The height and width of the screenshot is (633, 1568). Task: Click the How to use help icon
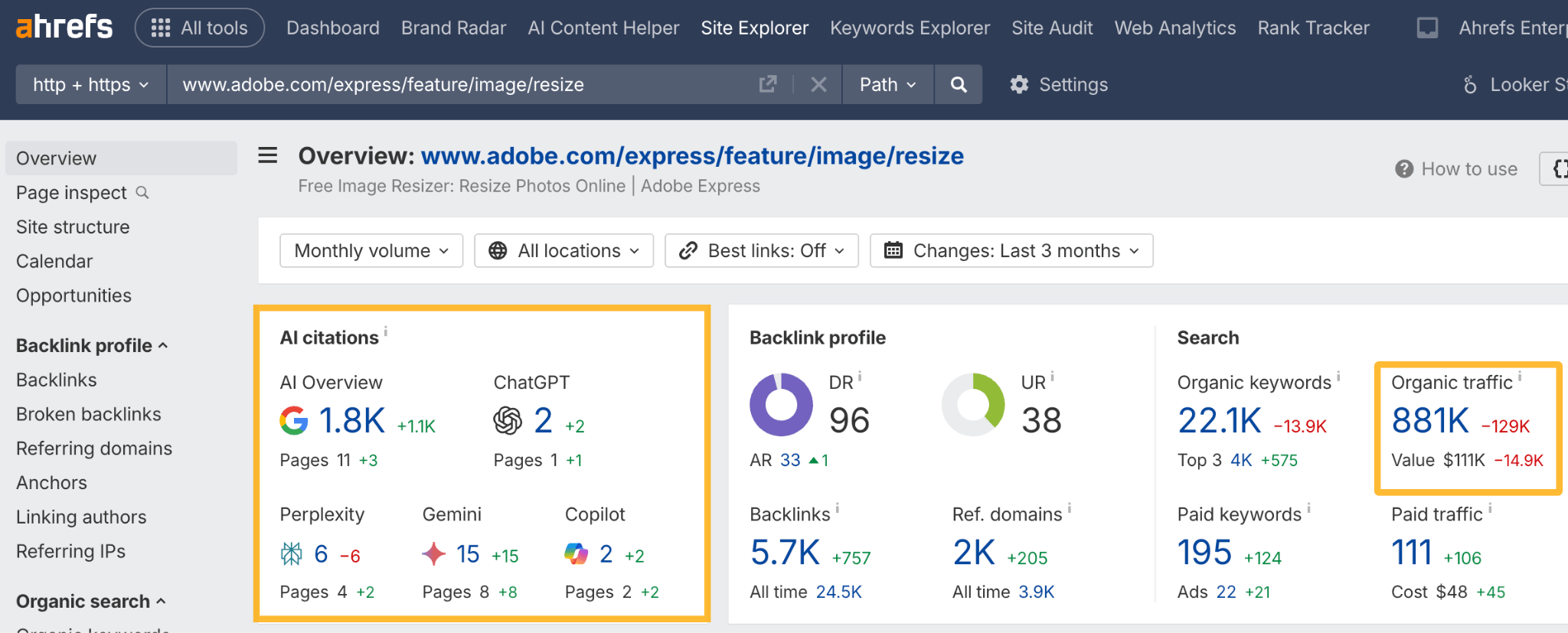tap(1403, 169)
